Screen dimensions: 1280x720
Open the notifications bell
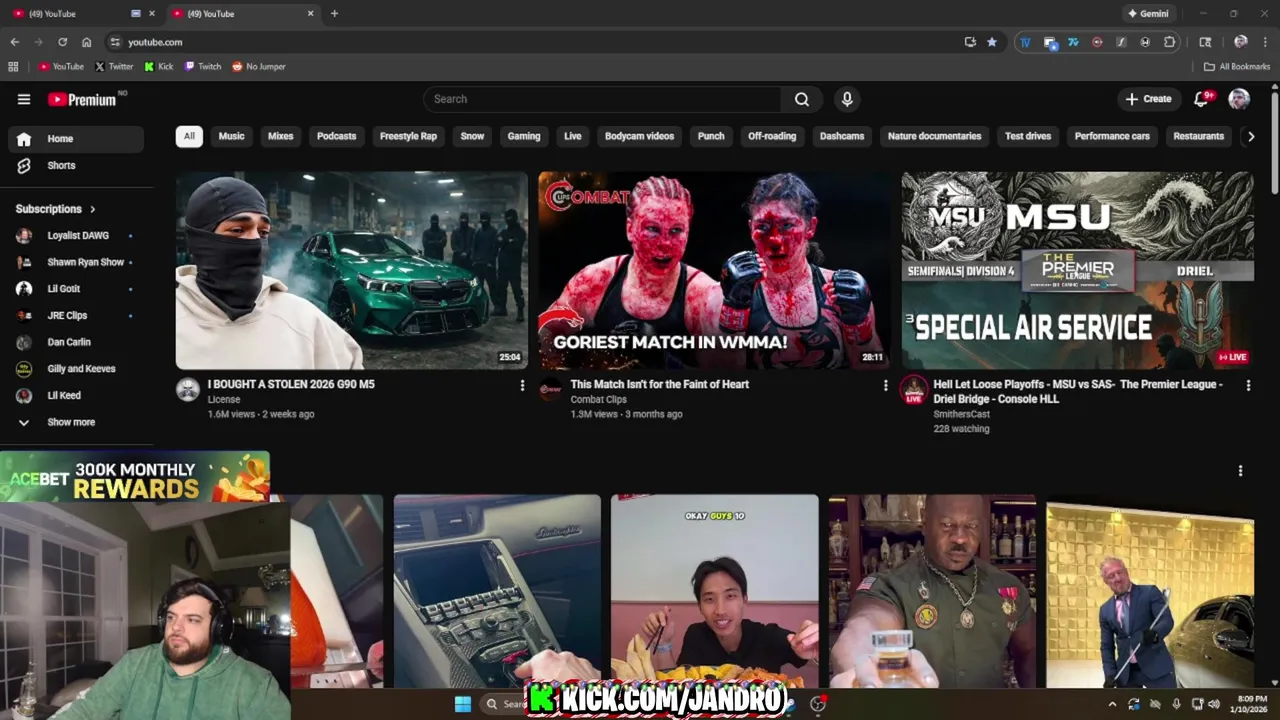(1202, 99)
